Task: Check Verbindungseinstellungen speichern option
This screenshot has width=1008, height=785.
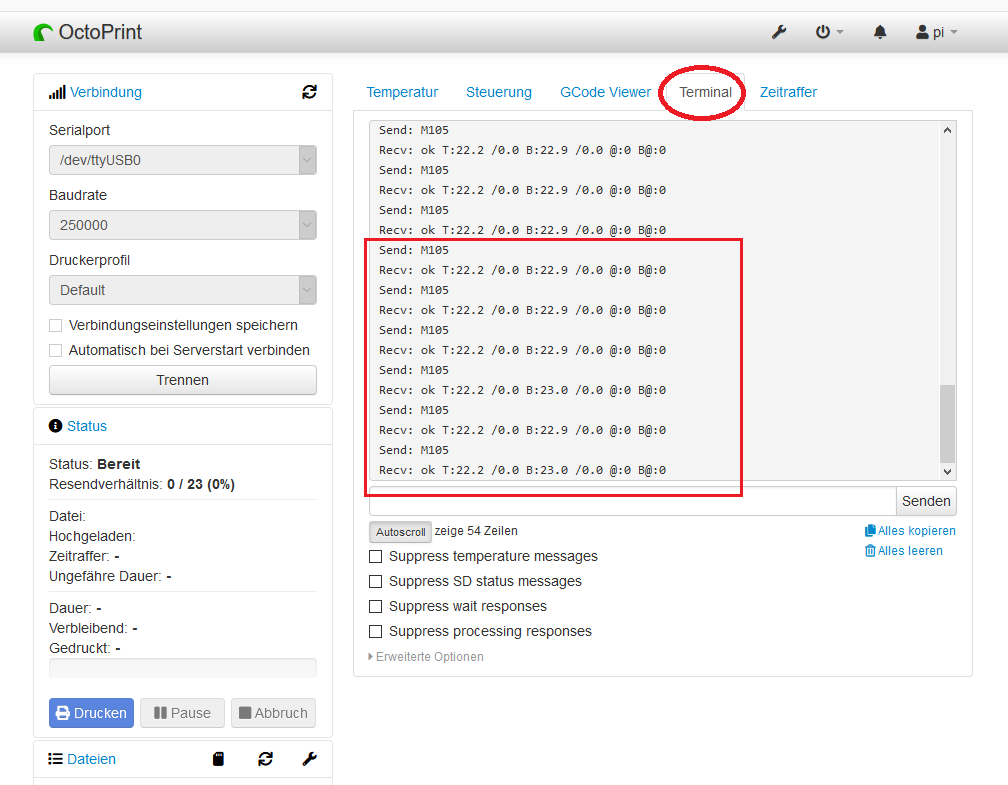Action: pyautogui.click(x=56, y=325)
